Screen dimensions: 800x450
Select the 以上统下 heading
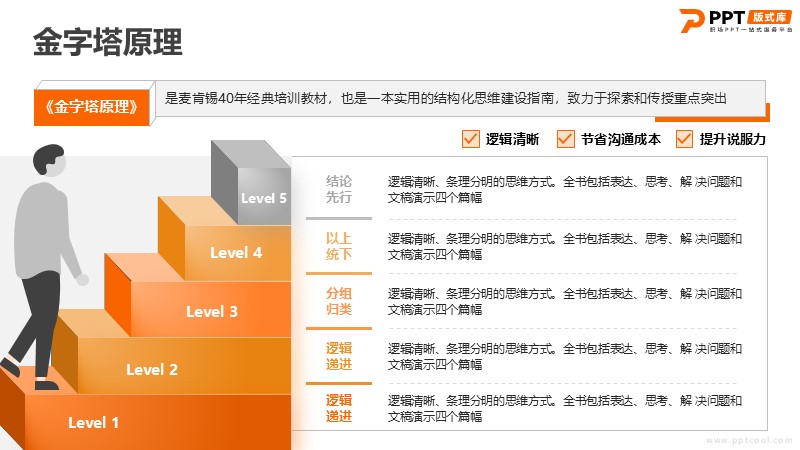tap(339, 246)
